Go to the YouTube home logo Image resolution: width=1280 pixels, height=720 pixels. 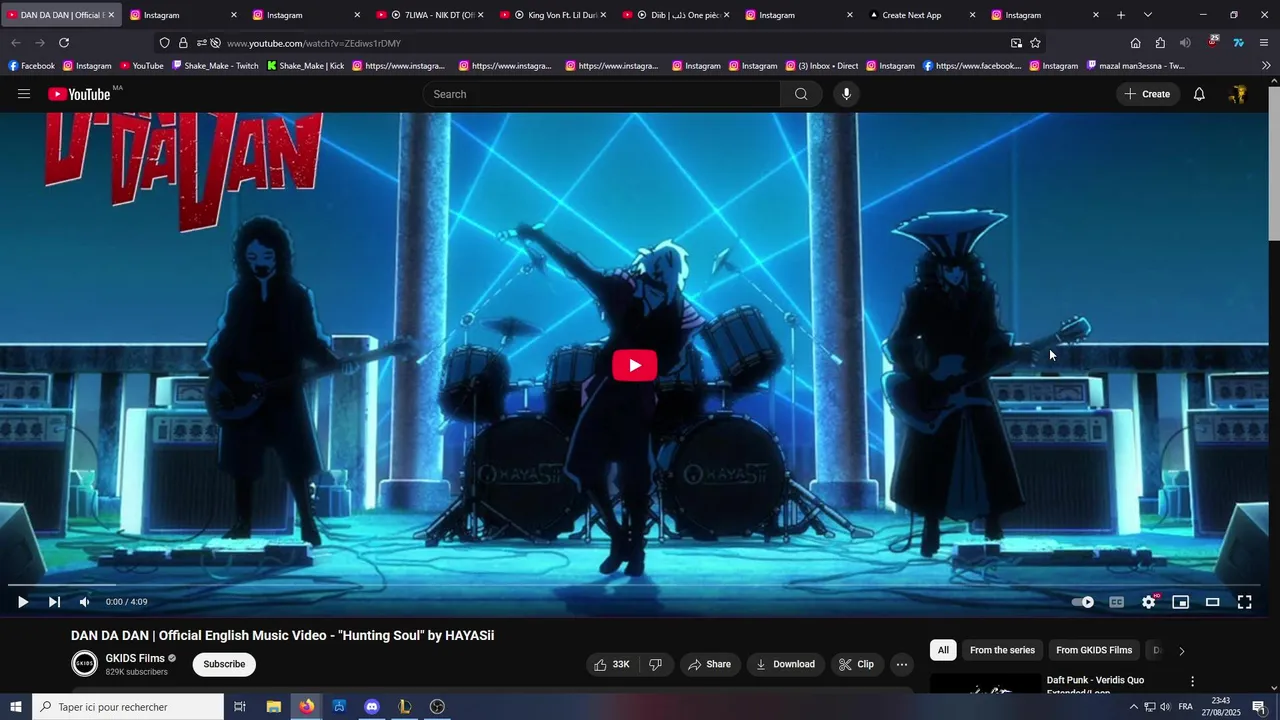point(79,94)
